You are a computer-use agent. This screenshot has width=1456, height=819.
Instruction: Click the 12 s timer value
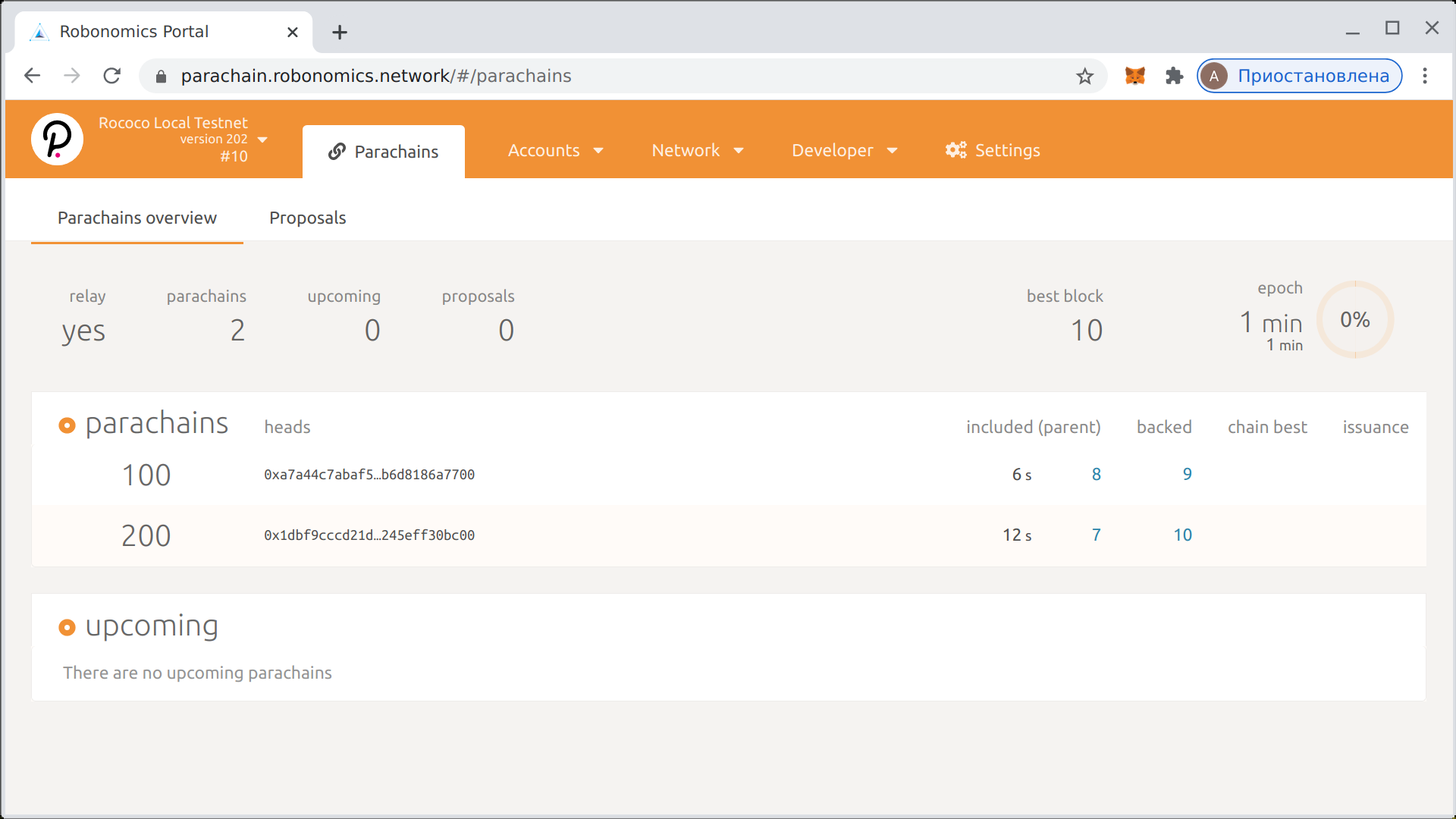(x=1017, y=535)
